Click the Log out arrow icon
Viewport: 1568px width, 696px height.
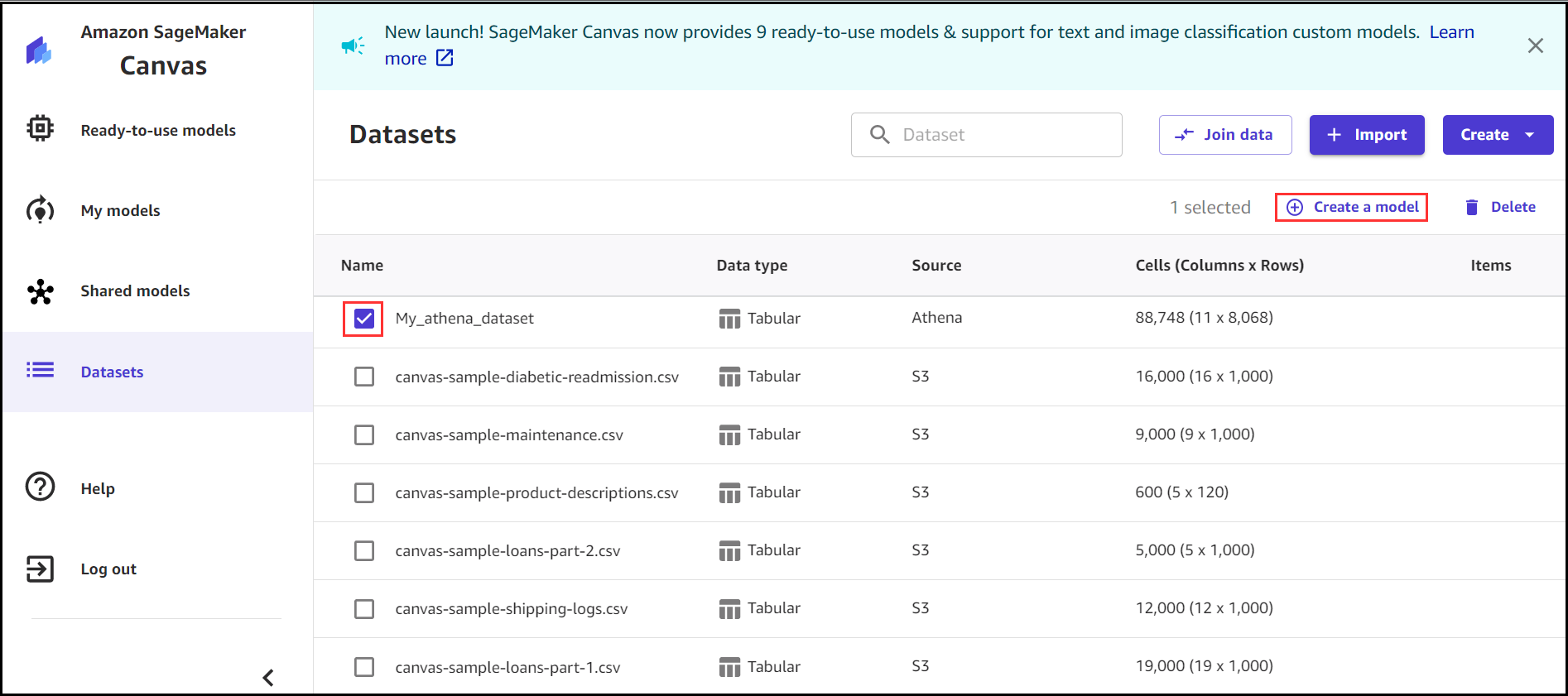tap(40, 569)
